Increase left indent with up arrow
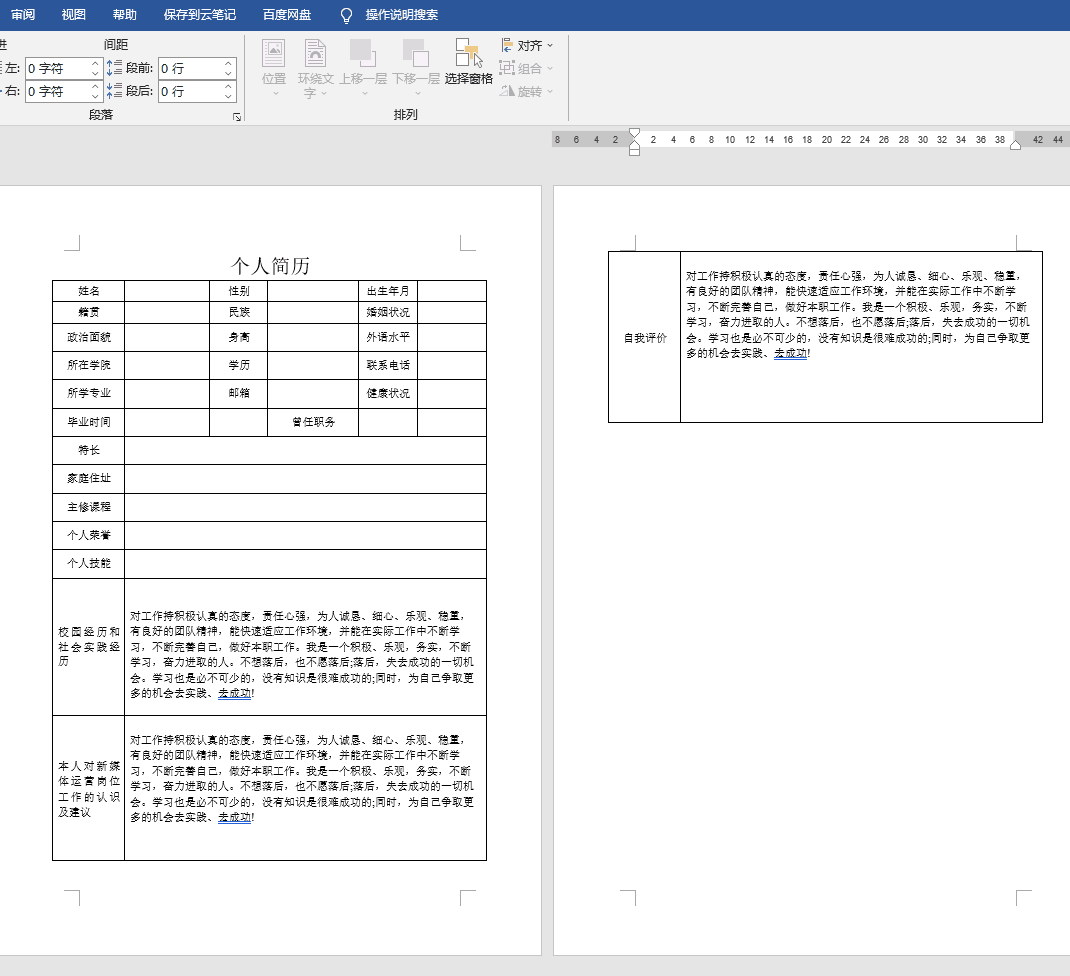1070x976 pixels. pos(95,63)
